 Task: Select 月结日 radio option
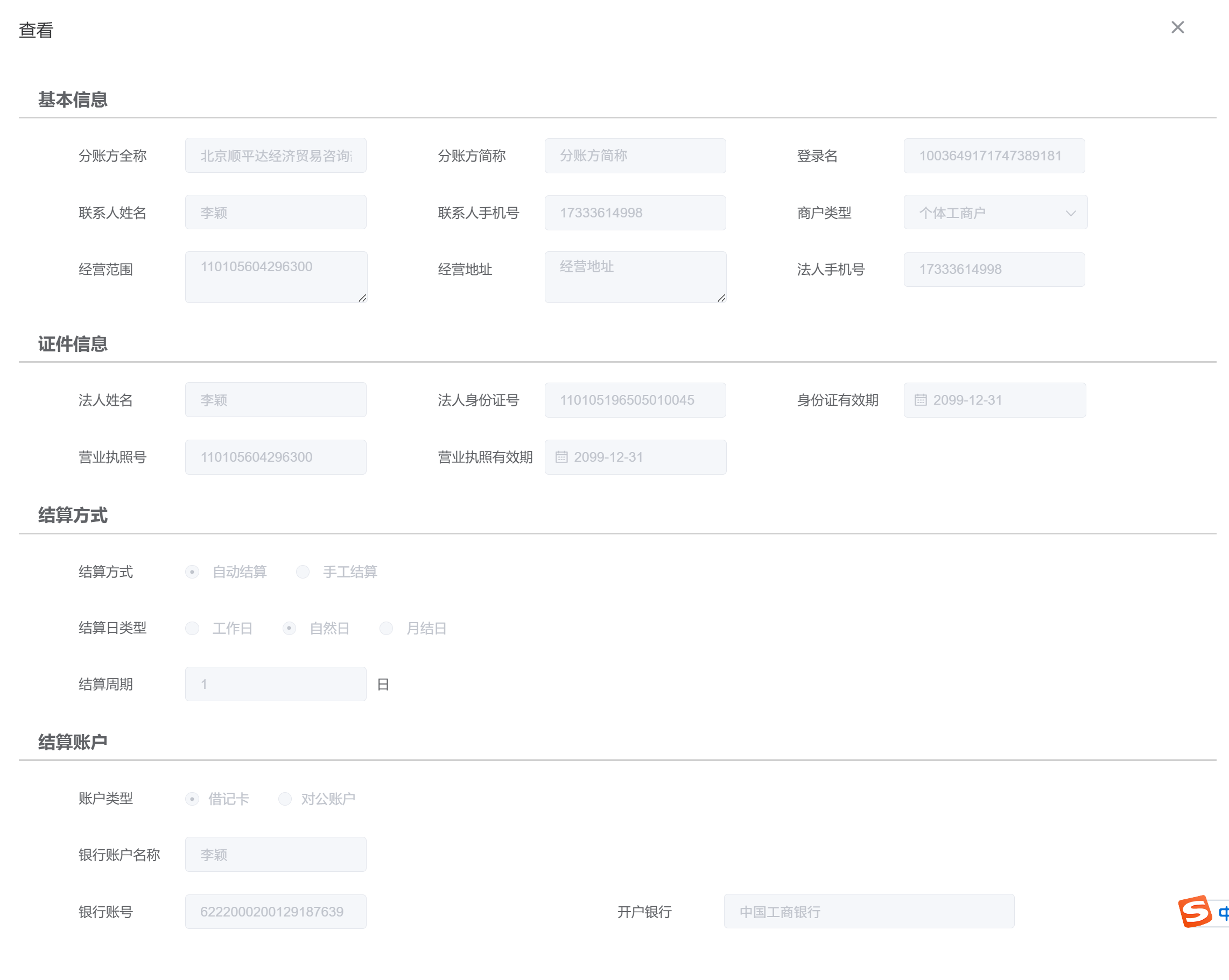(x=386, y=628)
